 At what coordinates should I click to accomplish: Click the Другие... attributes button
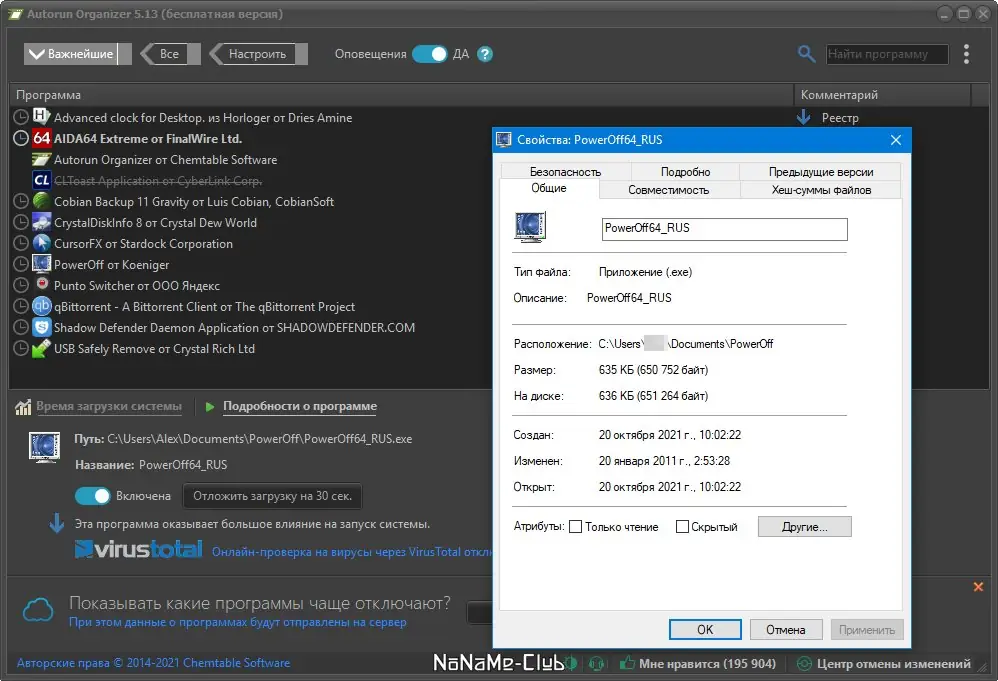click(x=805, y=526)
